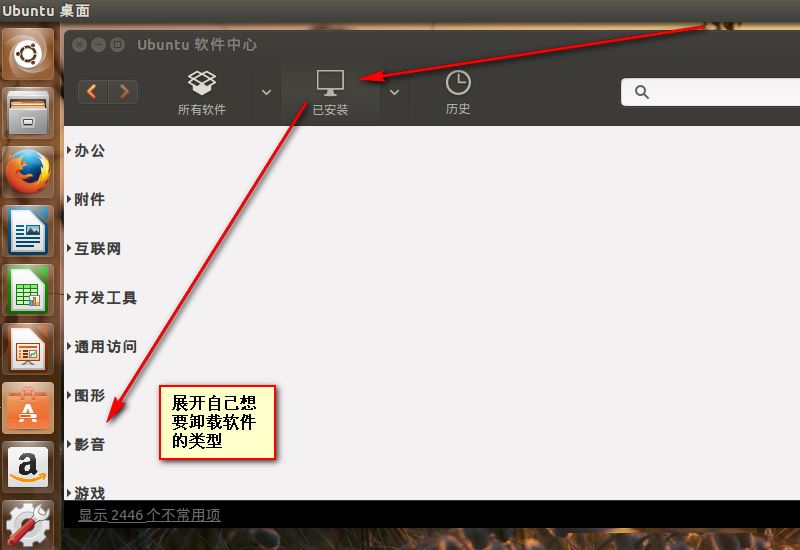The width and height of the screenshot is (800, 550).
Task: Launch Firefox from the dock
Action: (x=28, y=172)
